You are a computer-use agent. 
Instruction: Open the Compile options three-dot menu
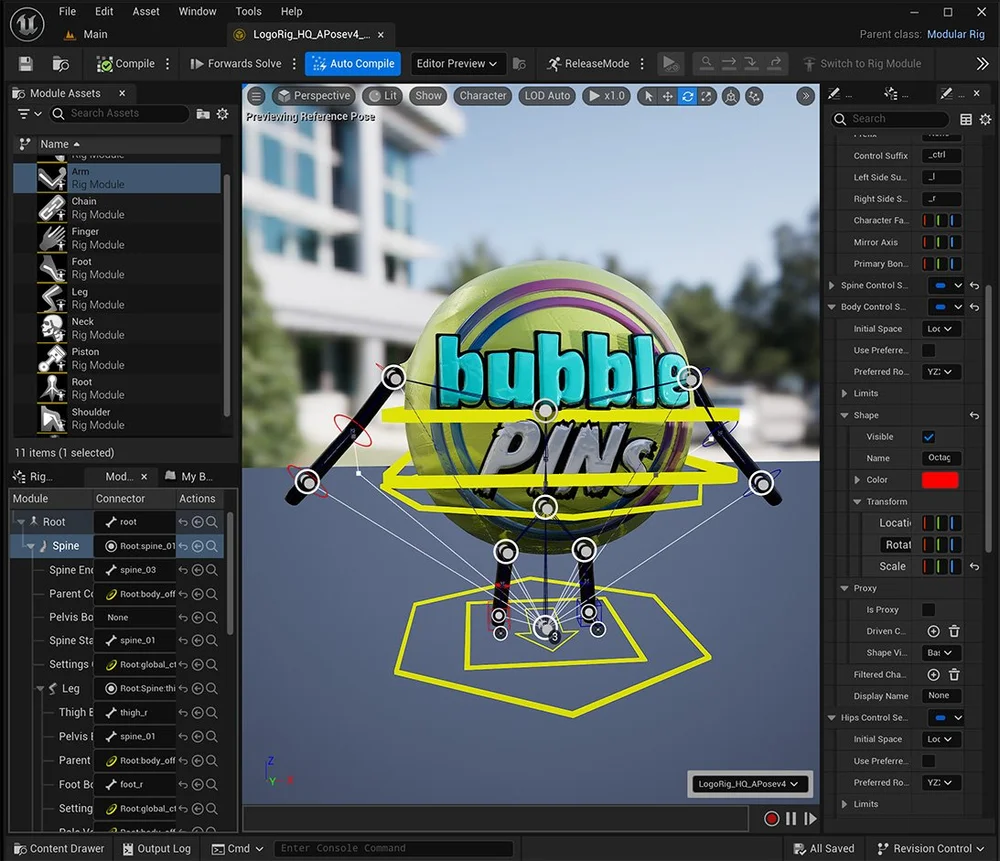pos(168,64)
